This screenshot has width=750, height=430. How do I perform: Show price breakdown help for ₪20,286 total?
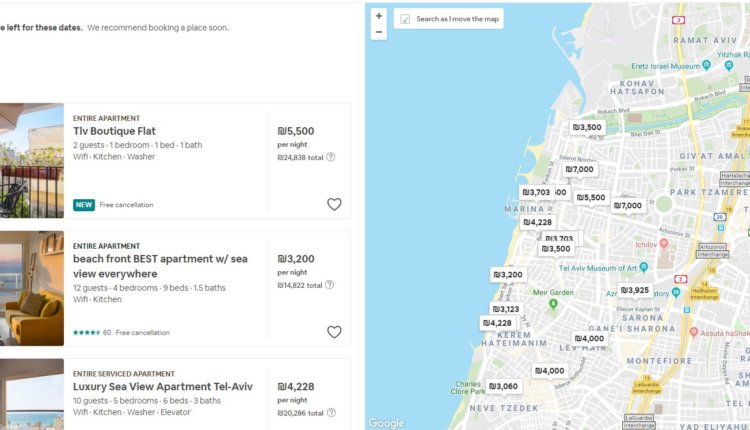(x=331, y=412)
